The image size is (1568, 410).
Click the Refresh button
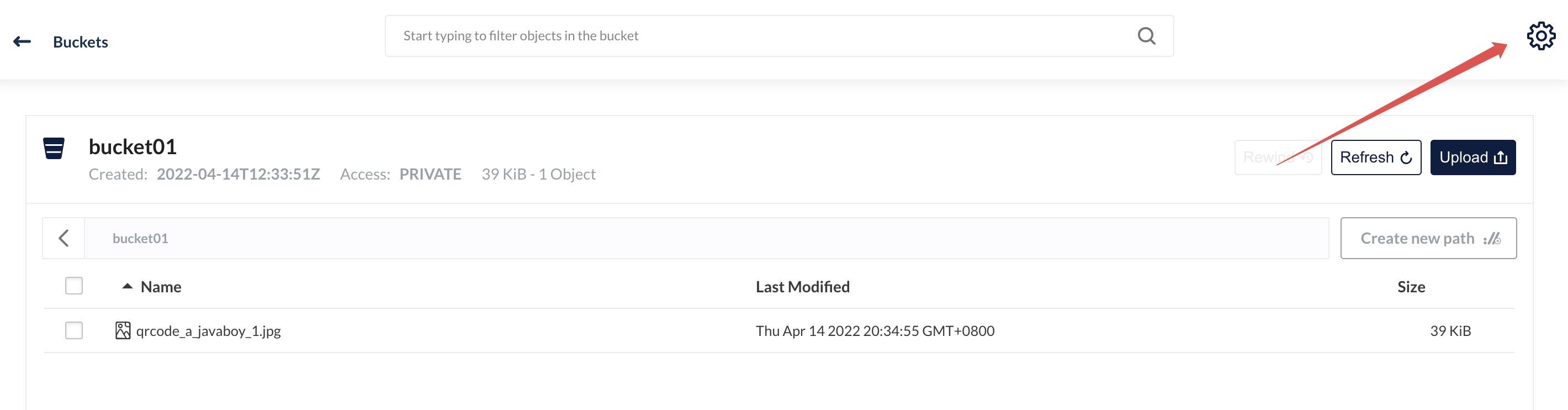(1376, 157)
